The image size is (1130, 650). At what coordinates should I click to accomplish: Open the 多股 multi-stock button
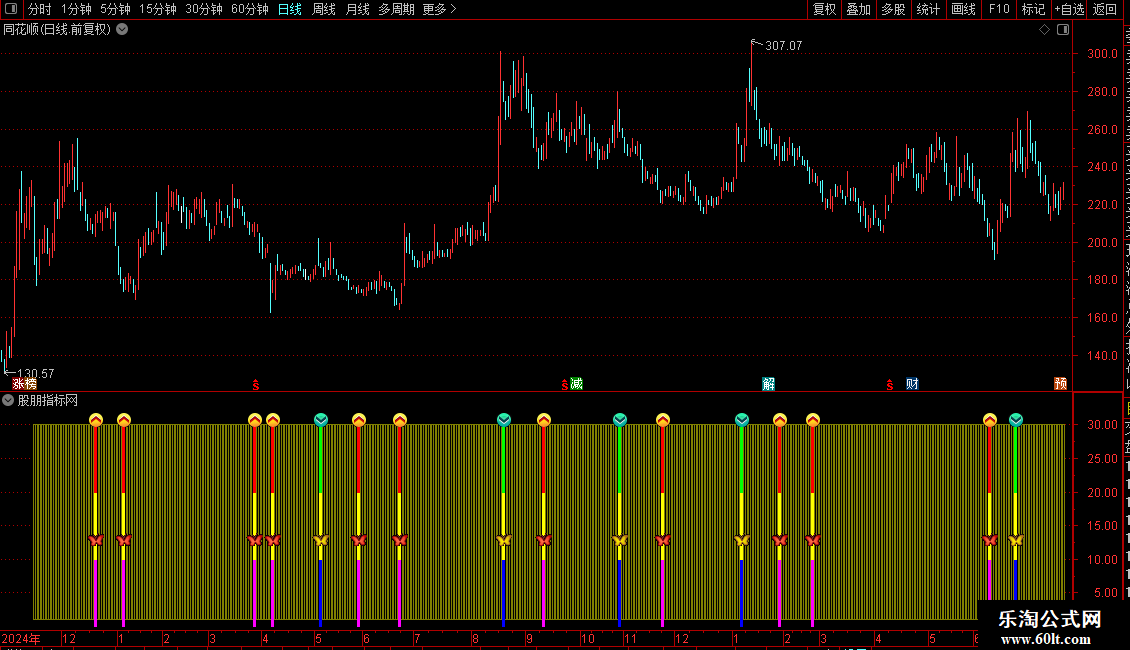coord(894,9)
